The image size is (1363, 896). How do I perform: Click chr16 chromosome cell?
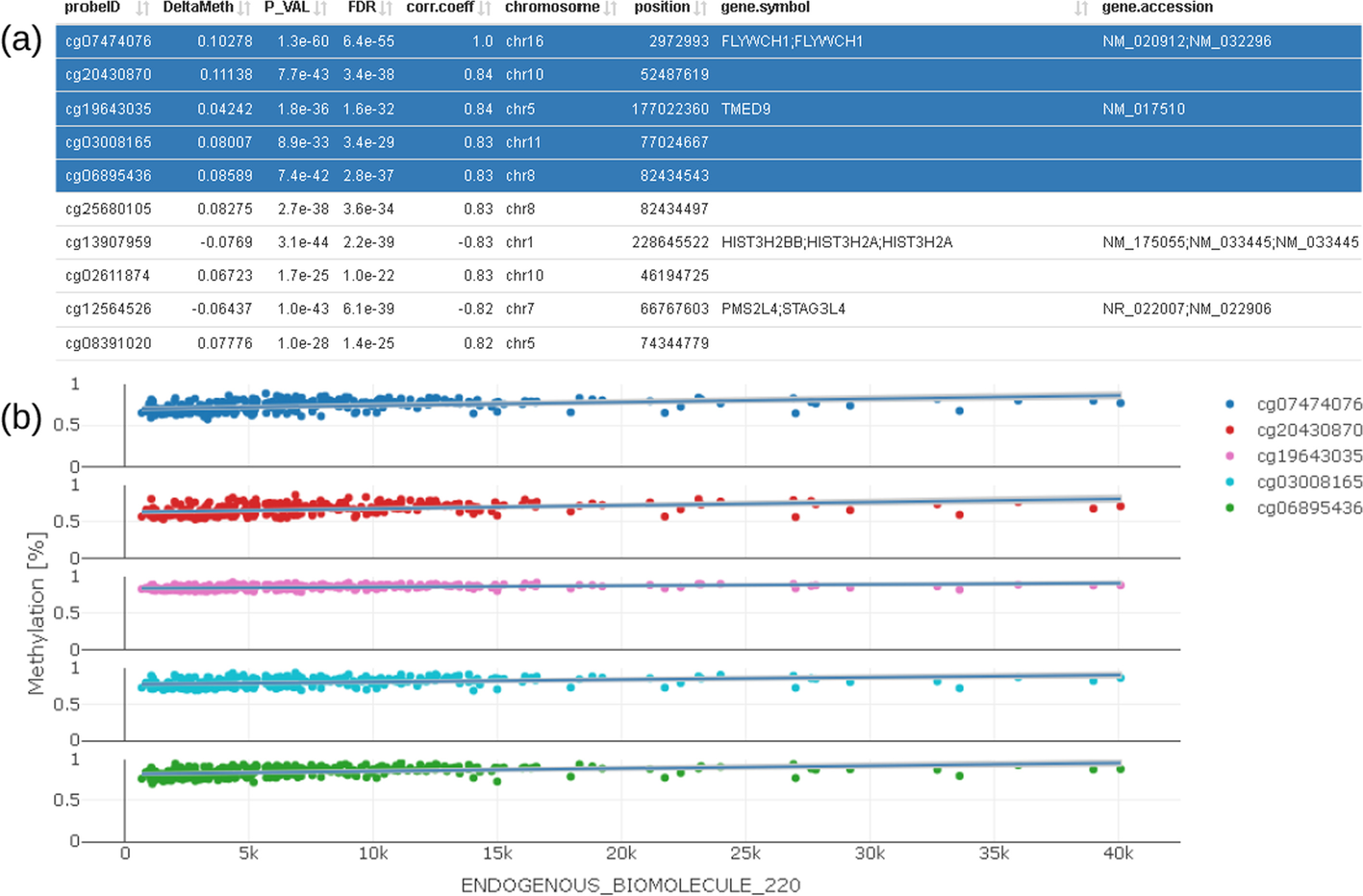point(524,41)
